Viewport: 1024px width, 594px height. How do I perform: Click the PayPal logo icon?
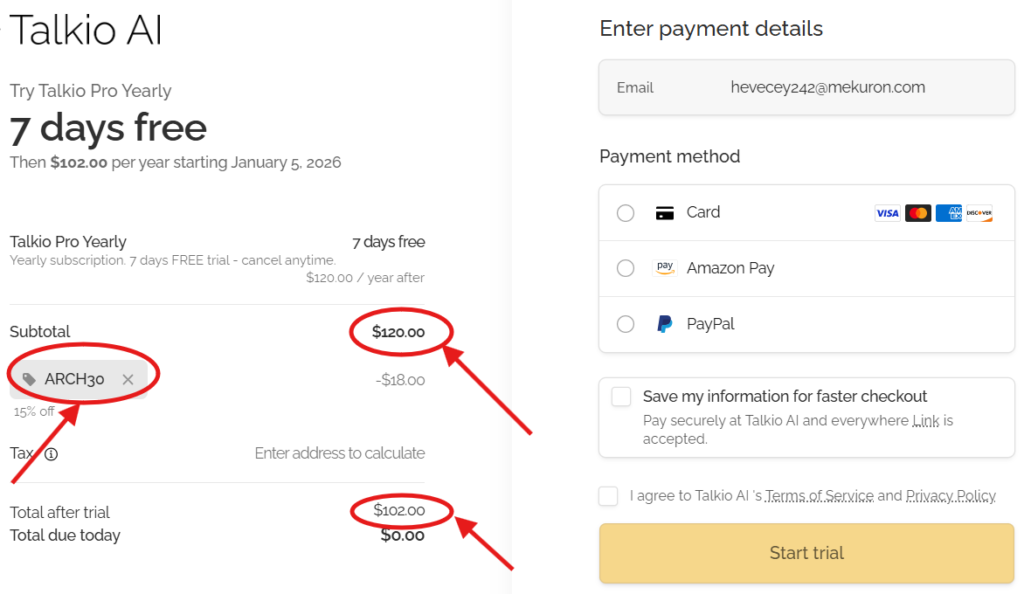click(x=663, y=323)
